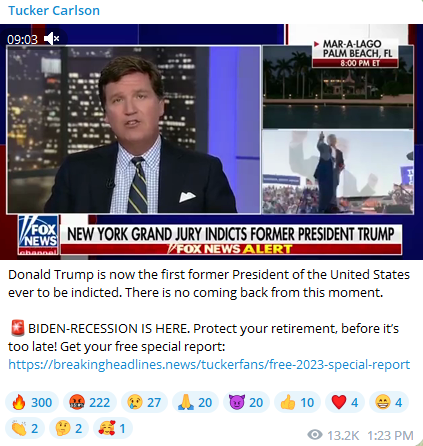
Task: Click the Donald Trump indicted message text
Action: (209, 283)
